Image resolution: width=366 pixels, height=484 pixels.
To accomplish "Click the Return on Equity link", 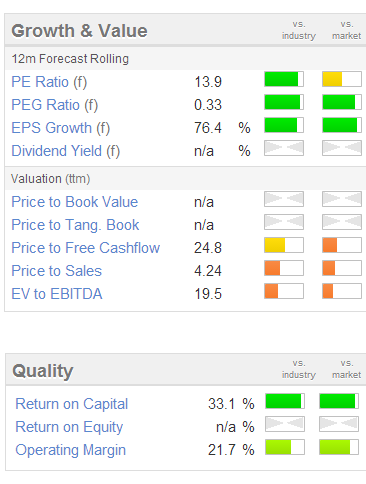I will (69, 427).
